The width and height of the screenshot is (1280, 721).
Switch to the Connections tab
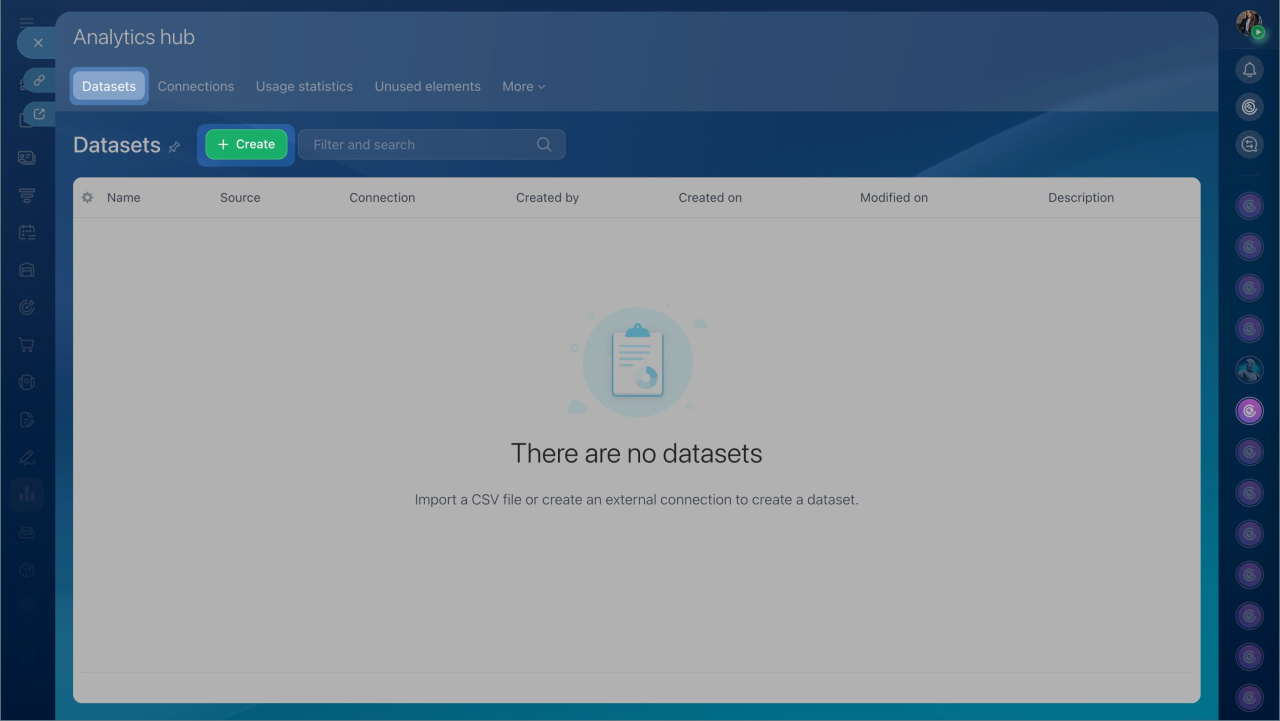(196, 87)
